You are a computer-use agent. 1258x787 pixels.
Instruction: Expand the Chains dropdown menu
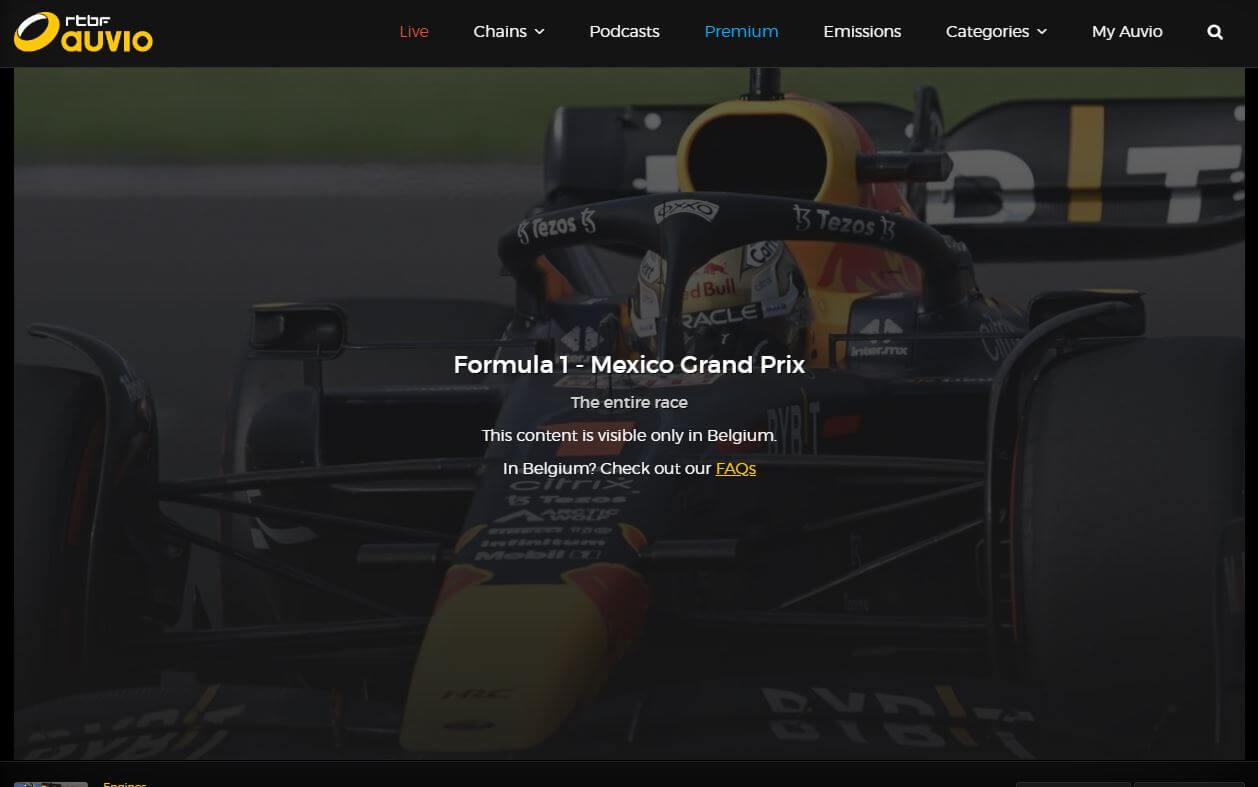[509, 32]
